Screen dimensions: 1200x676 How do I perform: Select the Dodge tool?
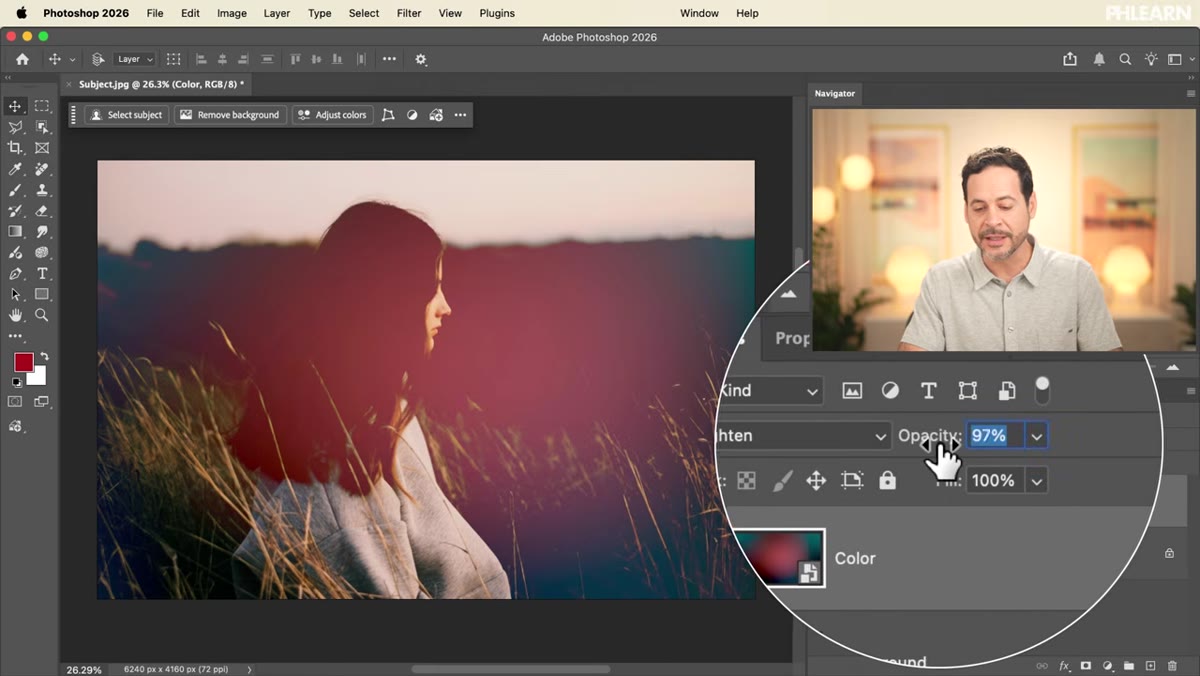42,253
